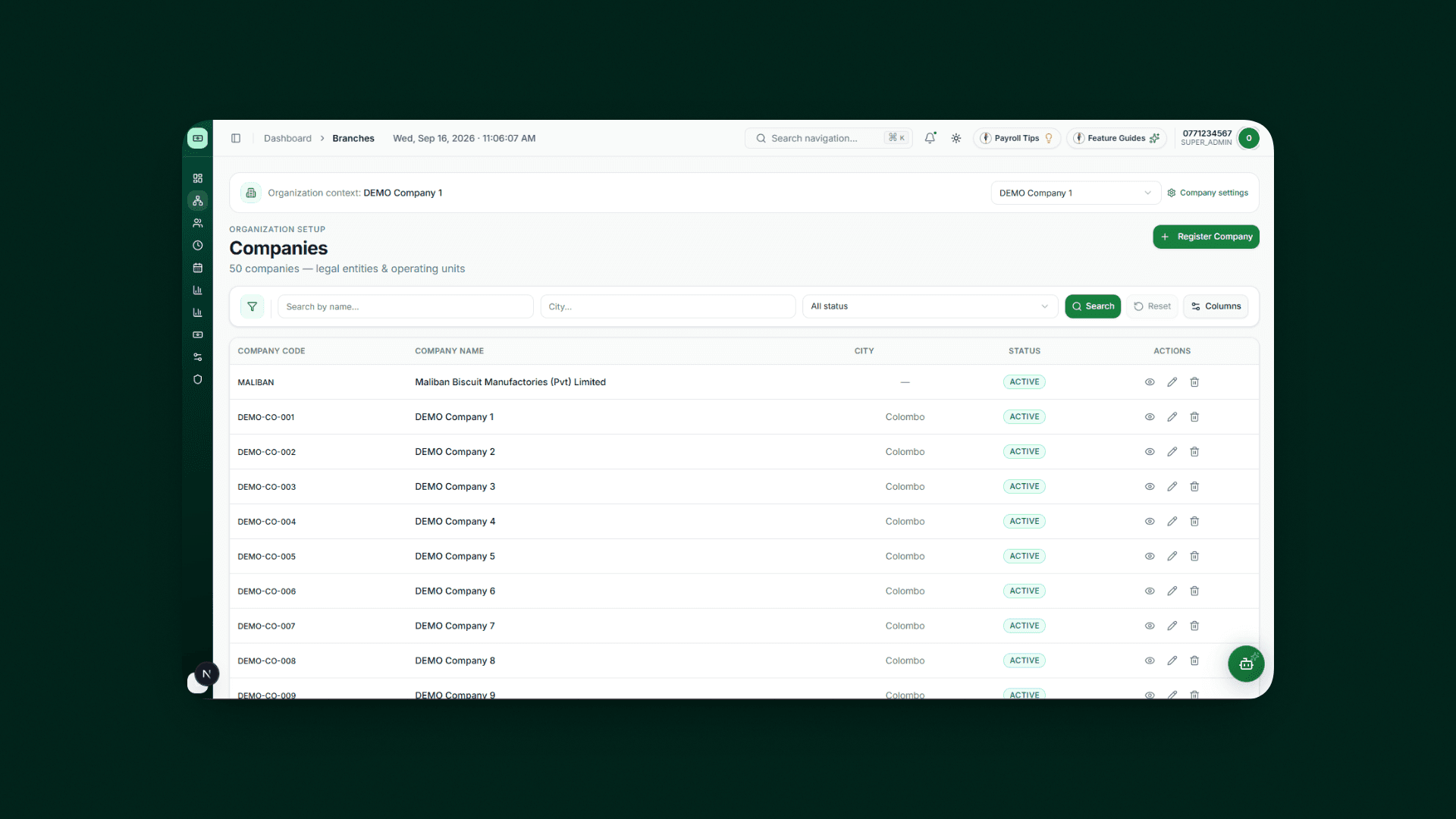Open the All status filter dropdown
Screen dimensions: 1456x819
pyautogui.click(x=930, y=306)
